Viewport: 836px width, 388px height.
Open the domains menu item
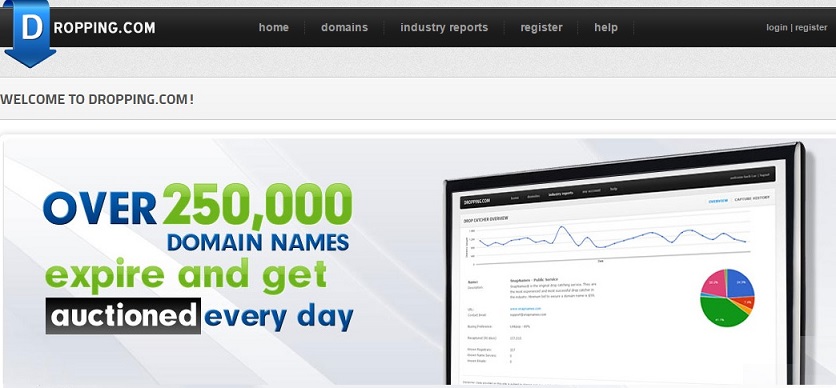click(344, 27)
